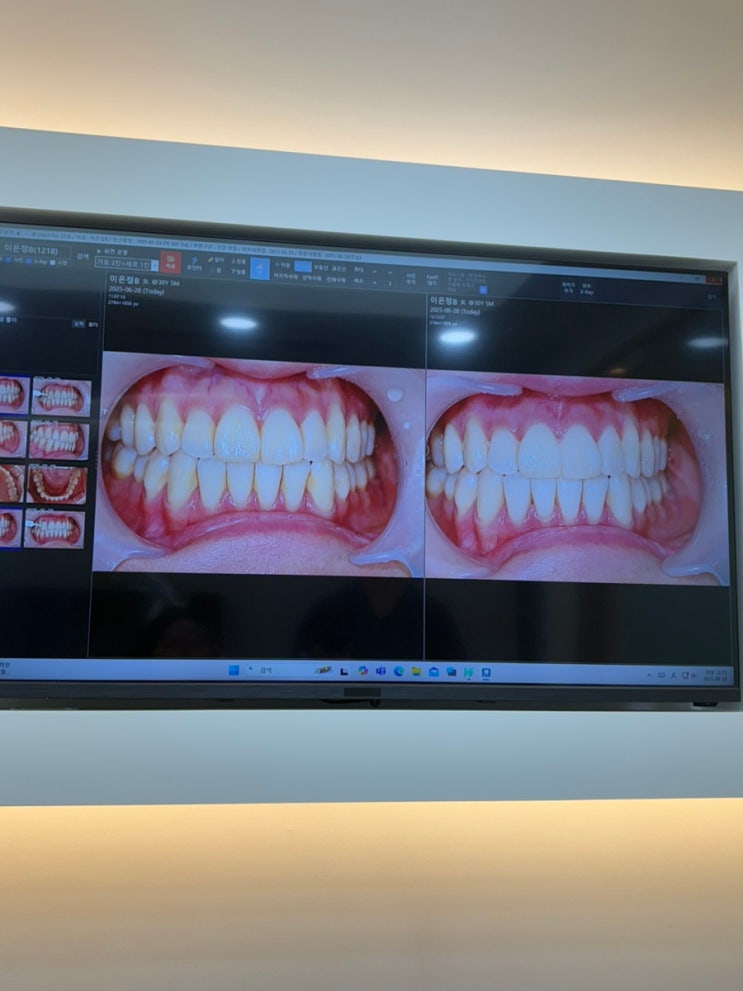Open the top frontal teeth thumbnail with arrow
This screenshot has width=743, height=991.
point(61,397)
